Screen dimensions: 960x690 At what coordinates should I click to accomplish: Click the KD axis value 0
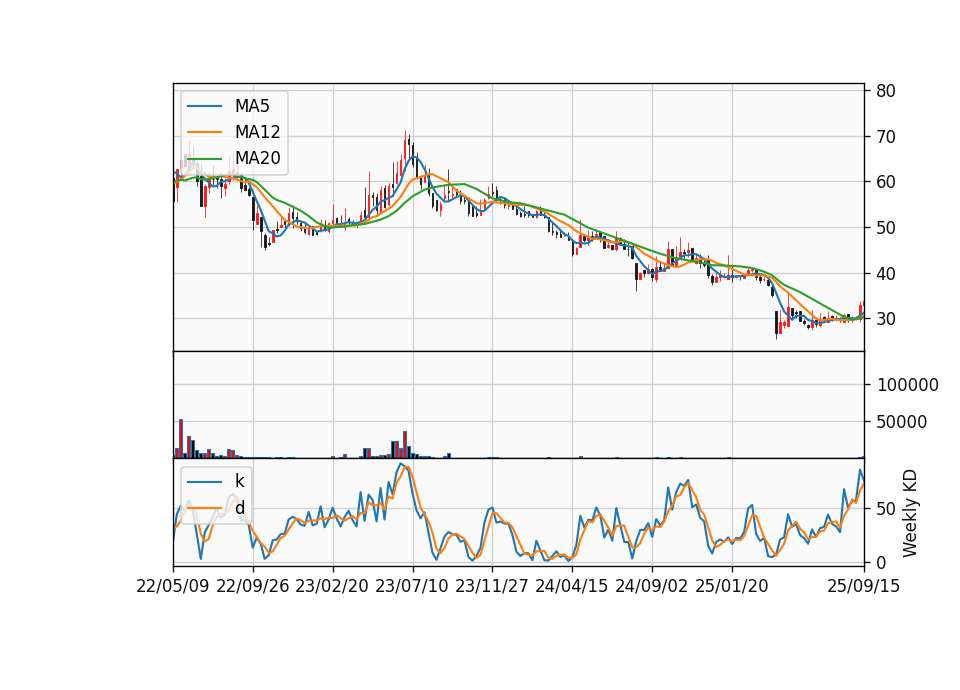pyautogui.click(x=882, y=562)
